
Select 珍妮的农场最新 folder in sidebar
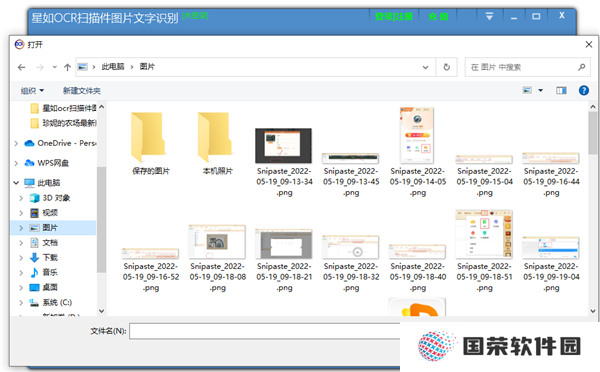(x=64, y=123)
